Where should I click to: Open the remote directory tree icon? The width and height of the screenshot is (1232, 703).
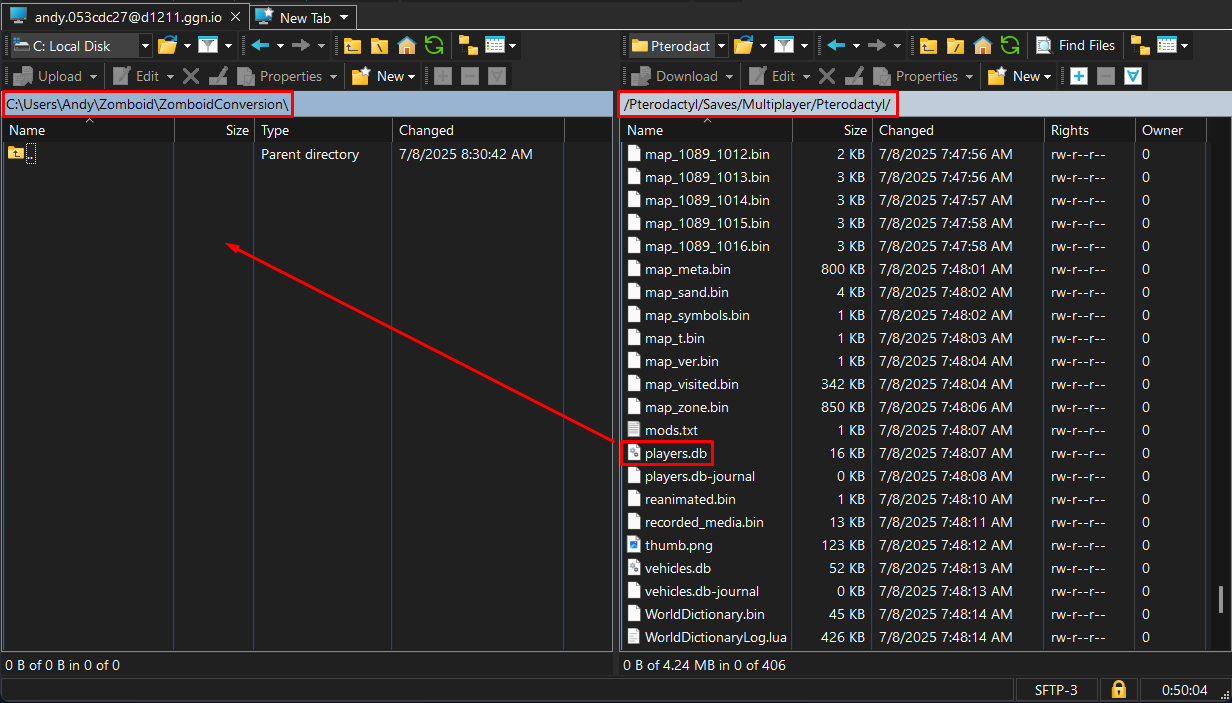click(1140, 45)
